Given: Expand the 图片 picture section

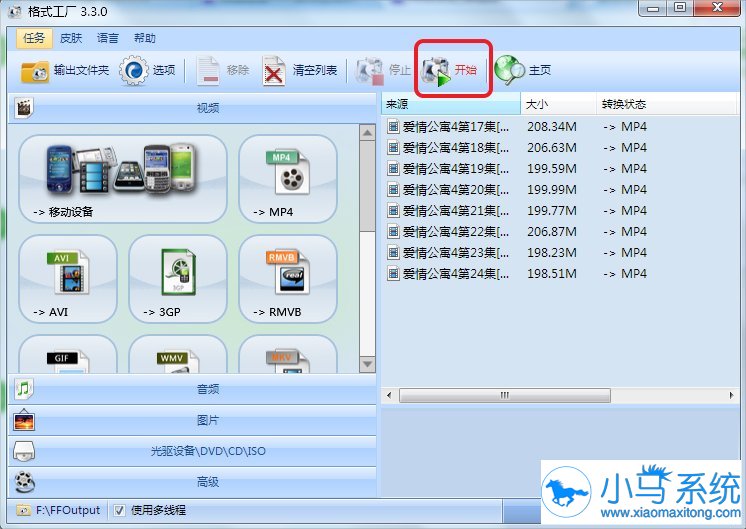Looking at the screenshot, I should (x=192, y=420).
